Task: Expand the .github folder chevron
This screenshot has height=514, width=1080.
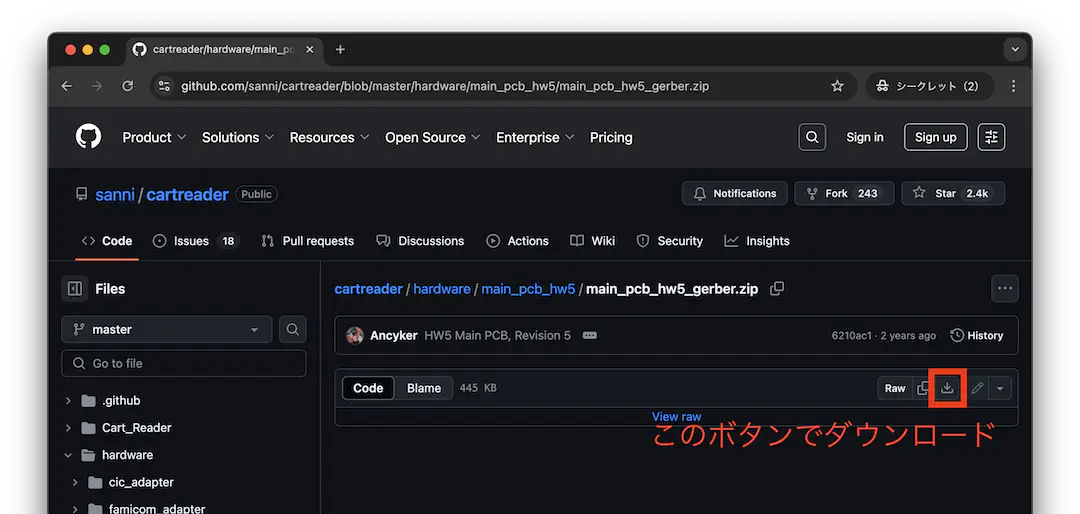Action: pyautogui.click(x=68, y=400)
